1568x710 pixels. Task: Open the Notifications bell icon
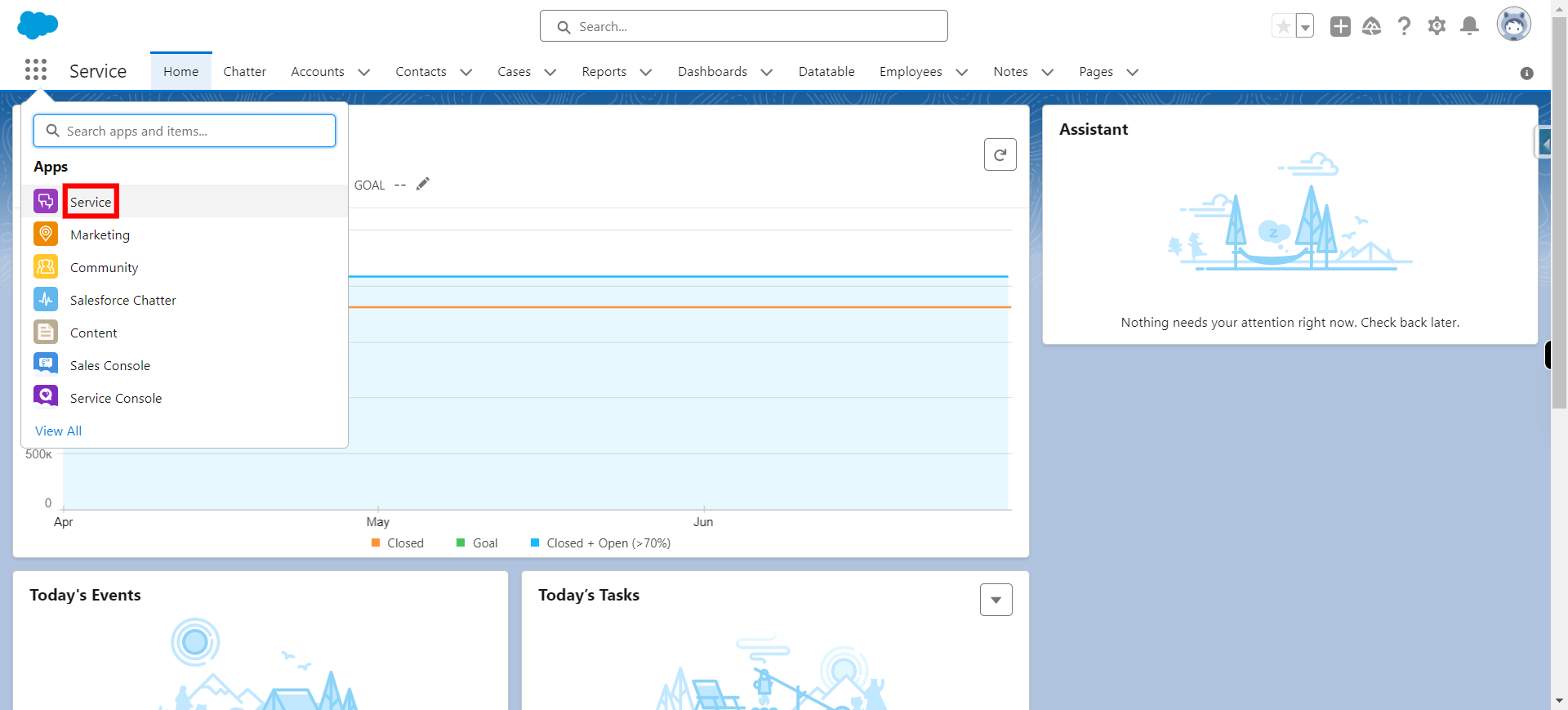tap(1469, 26)
